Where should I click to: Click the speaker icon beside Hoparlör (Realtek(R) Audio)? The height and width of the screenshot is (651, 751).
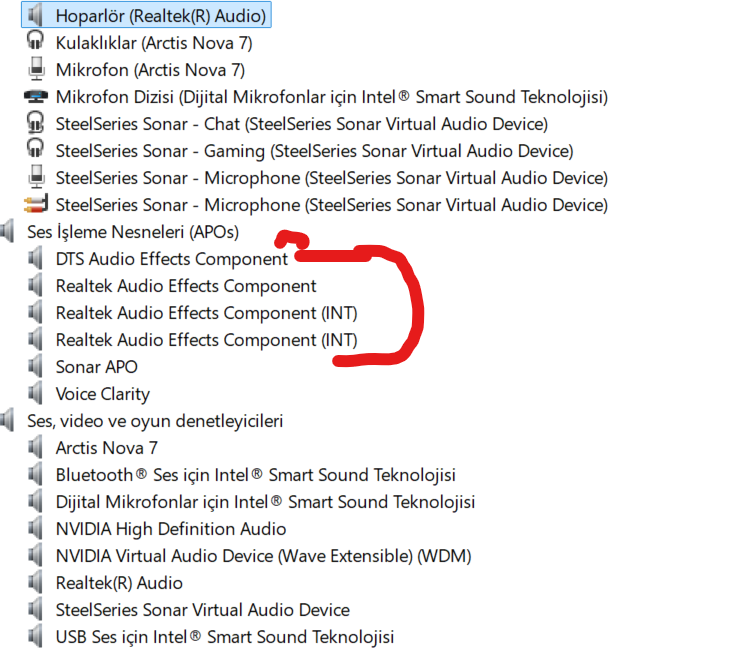35,15
